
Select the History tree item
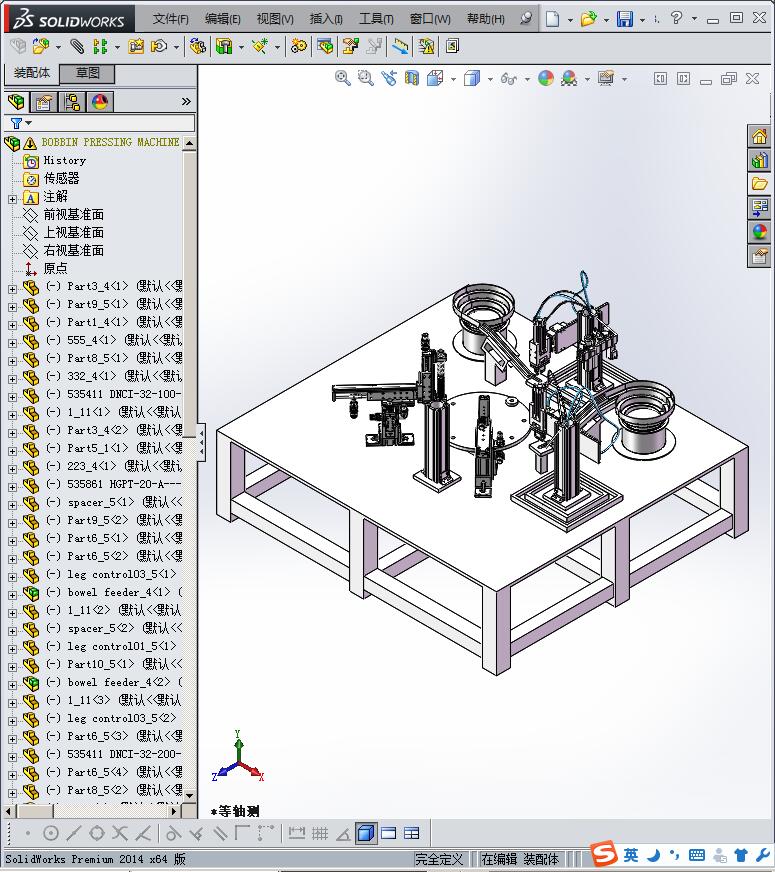[x=64, y=161]
